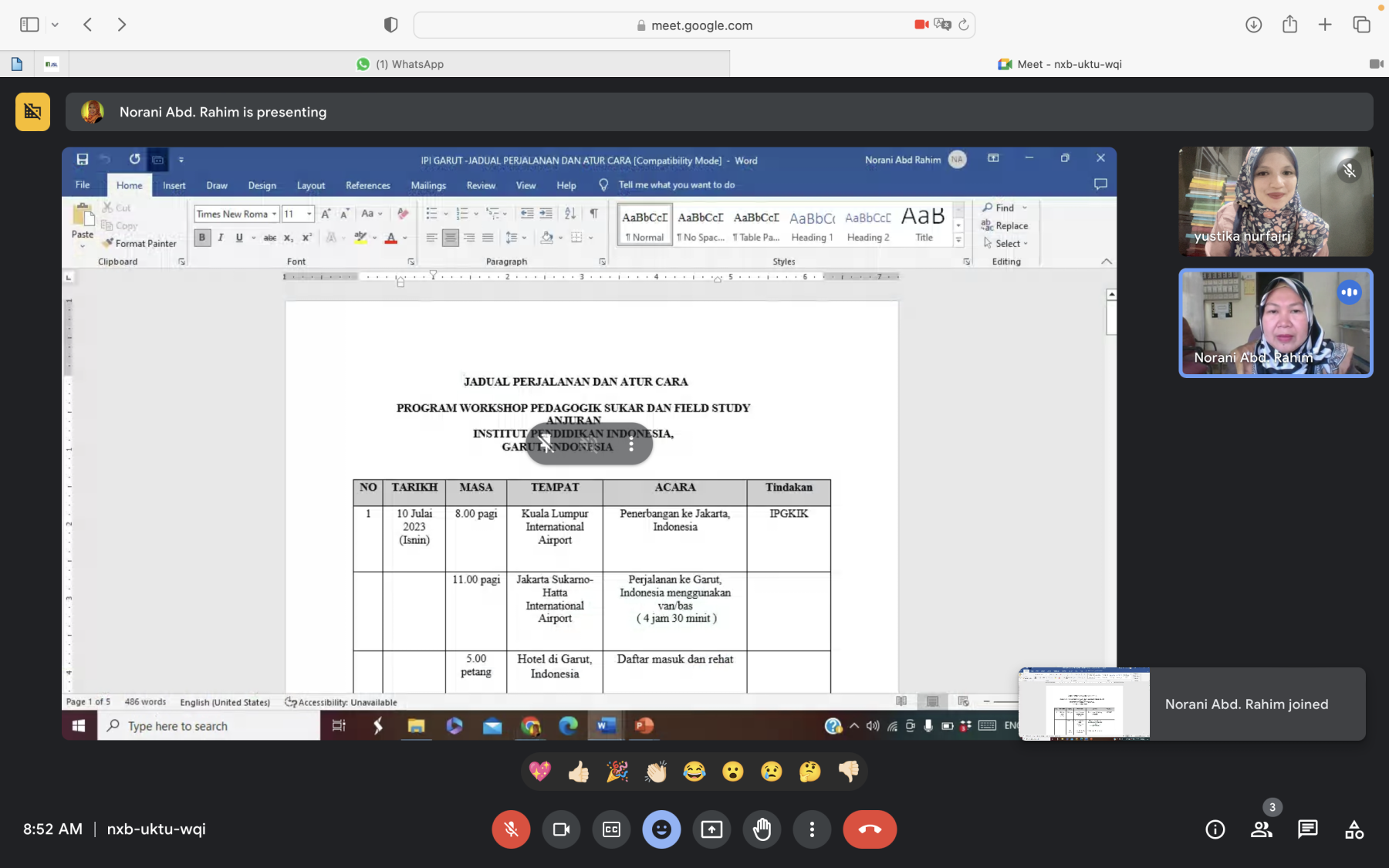Toggle closed captions in Meet

[611, 829]
